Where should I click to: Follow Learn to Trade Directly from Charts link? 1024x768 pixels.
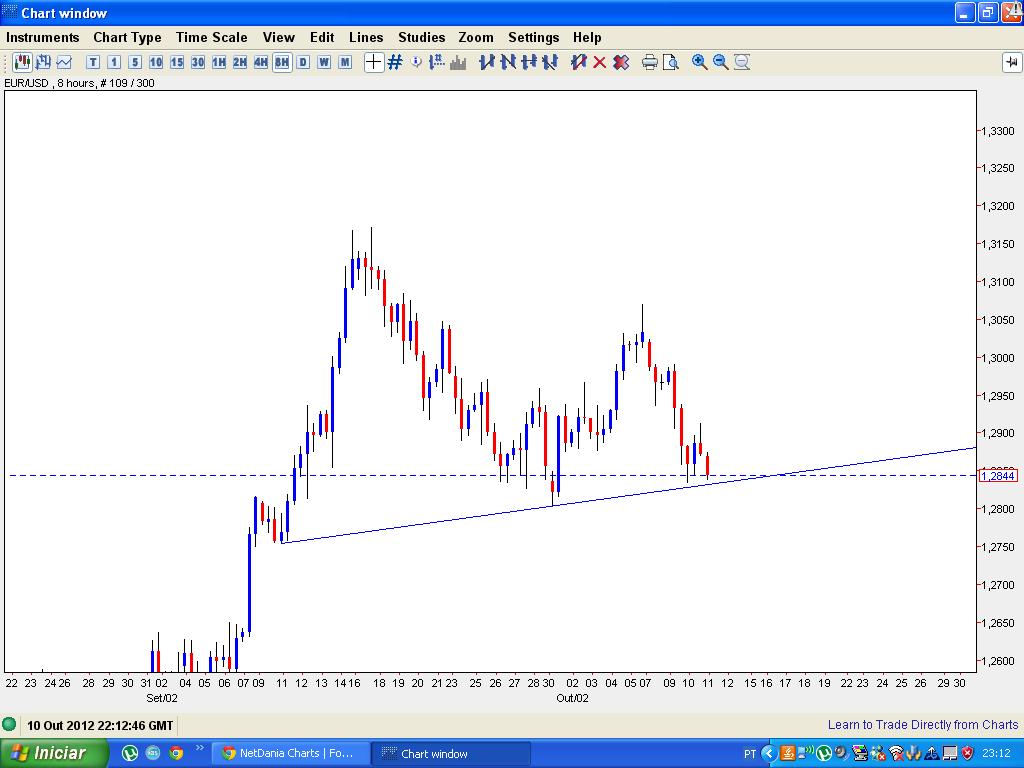[923, 725]
